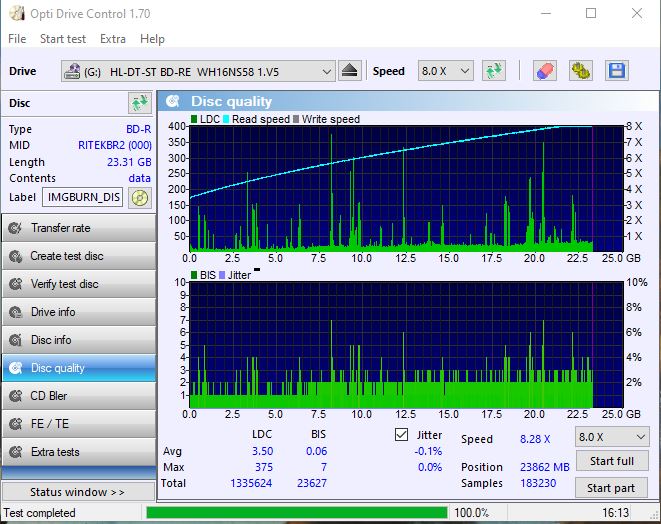
Task: Toggle the Jitter checkbox
Action: pyautogui.click(x=402, y=435)
